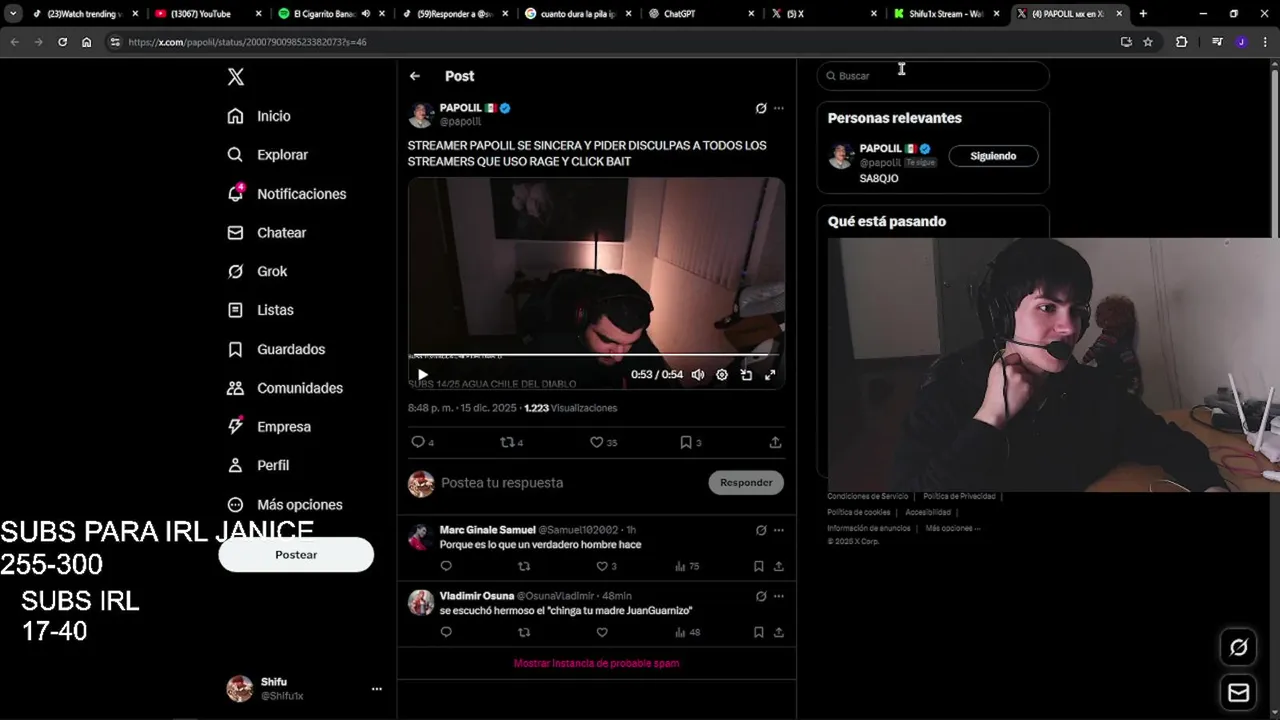Open Condiciones de Servicio link
Viewport: 1280px width, 720px height.
(867, 496)
